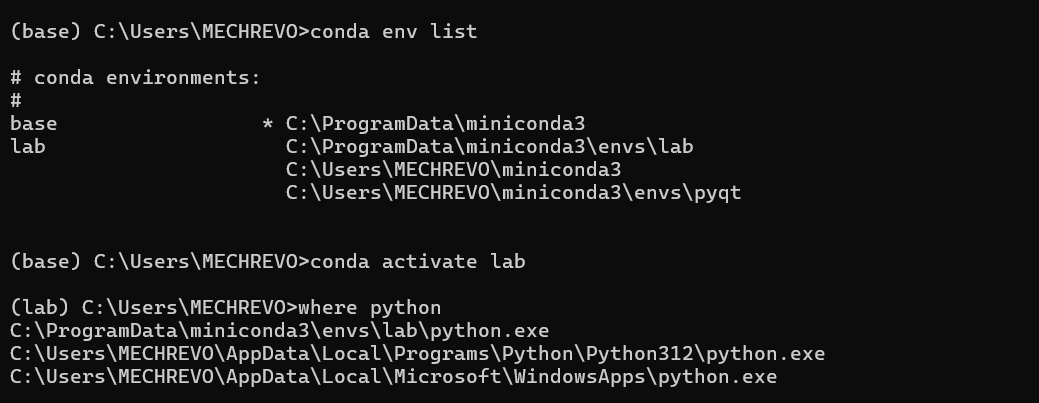The height and width of the screenshot is (403, 1039).
Task: Select the C:\ProgramData\miniconda3\envs\lab path in the list
Action: [489, 147]
